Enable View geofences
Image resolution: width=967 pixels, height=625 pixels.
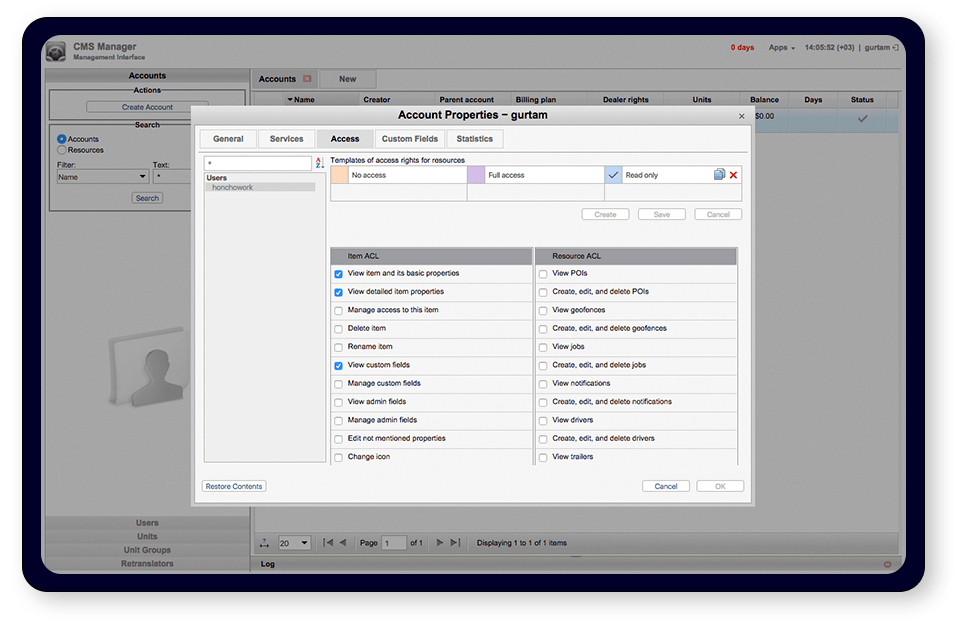click(x=543, y=310)
